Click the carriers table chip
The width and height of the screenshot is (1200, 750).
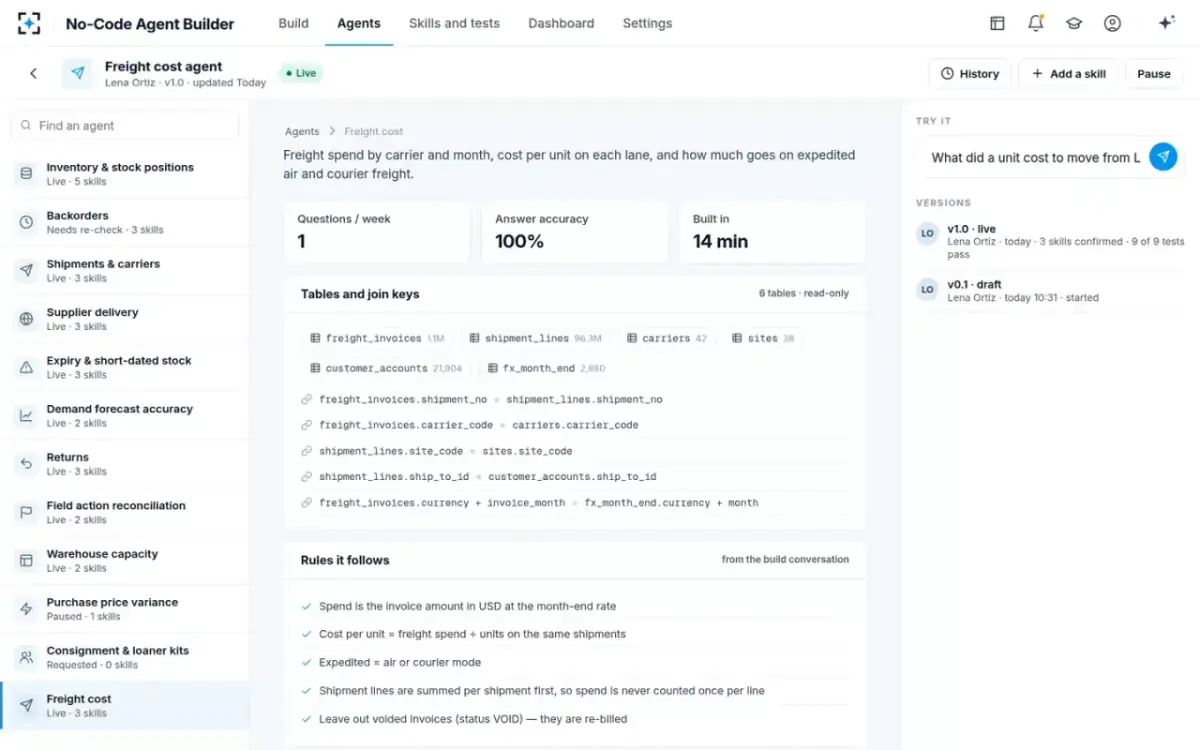[x=666, y=338]
